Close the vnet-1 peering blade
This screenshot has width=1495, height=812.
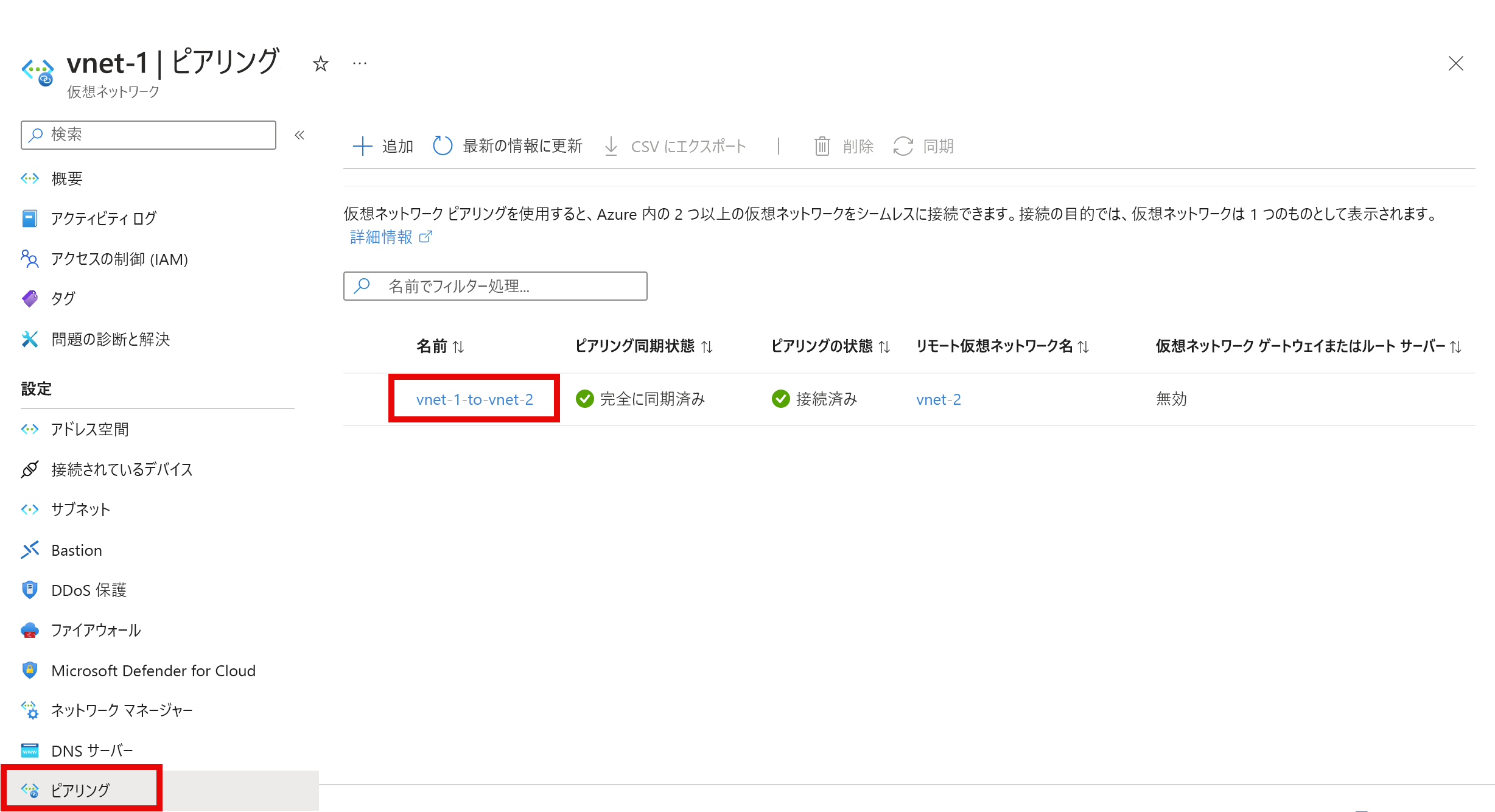(1455, 63)
